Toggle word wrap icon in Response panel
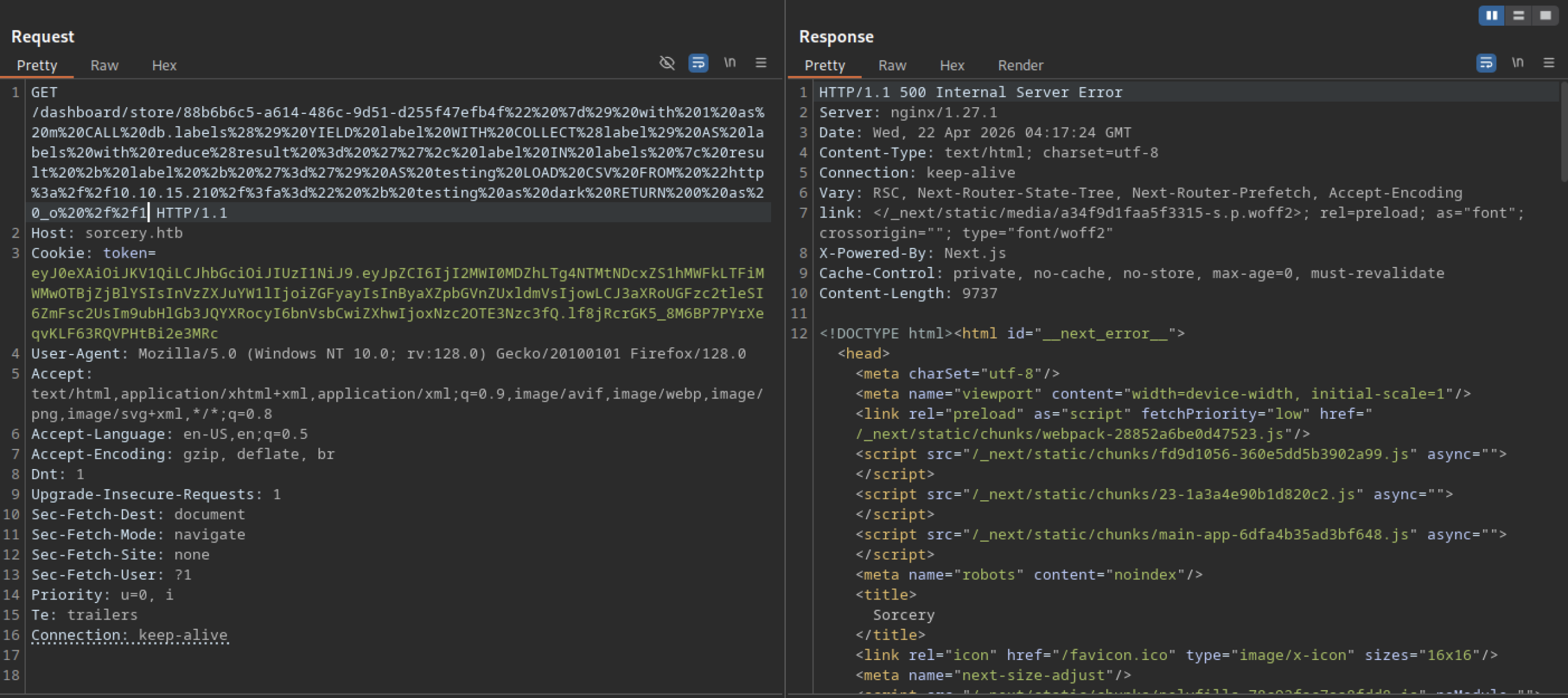This screenshot has width=1568, height=698. click(1486, 62)
